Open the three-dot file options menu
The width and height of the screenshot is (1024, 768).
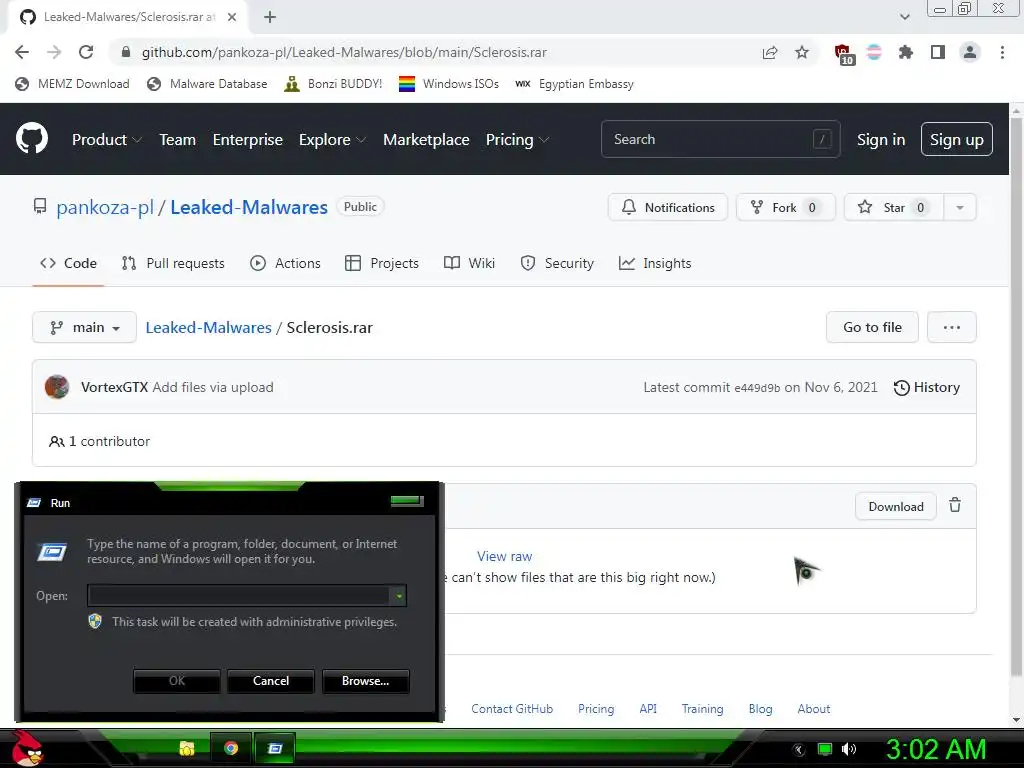point(952,327)
